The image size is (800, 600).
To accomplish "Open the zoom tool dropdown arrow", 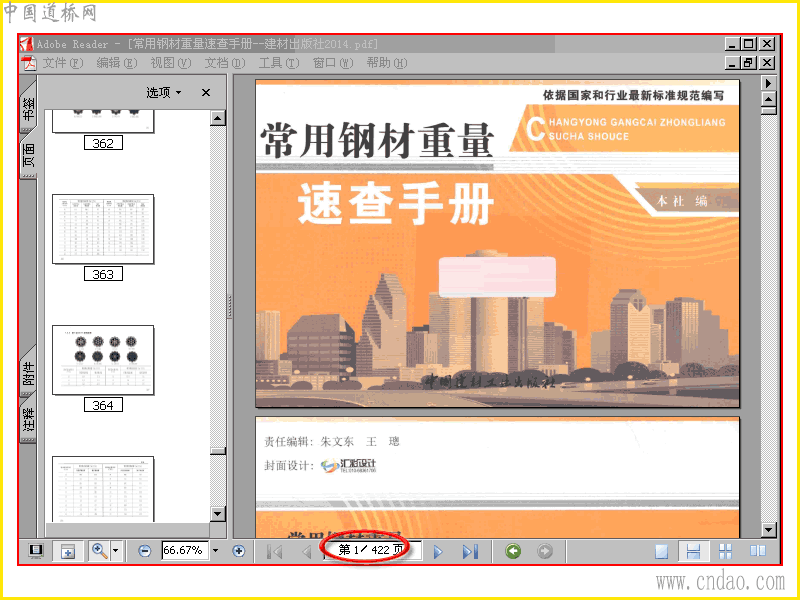I will pyautogui.click(x=115, y=551).
